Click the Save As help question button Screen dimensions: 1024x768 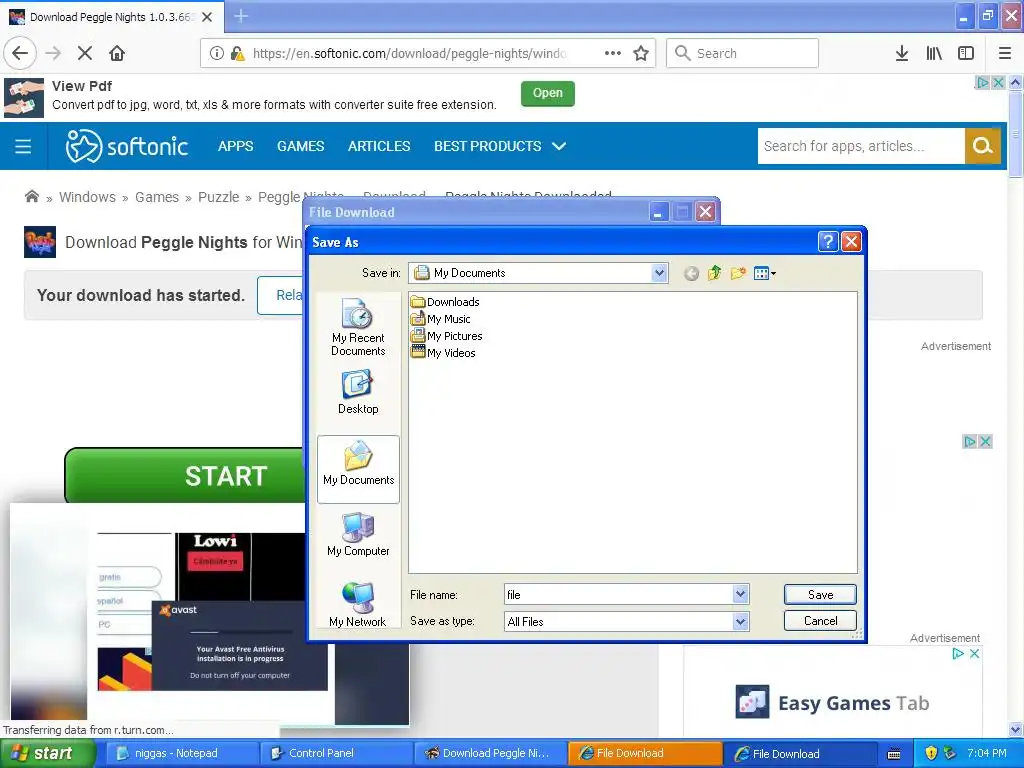827,242
